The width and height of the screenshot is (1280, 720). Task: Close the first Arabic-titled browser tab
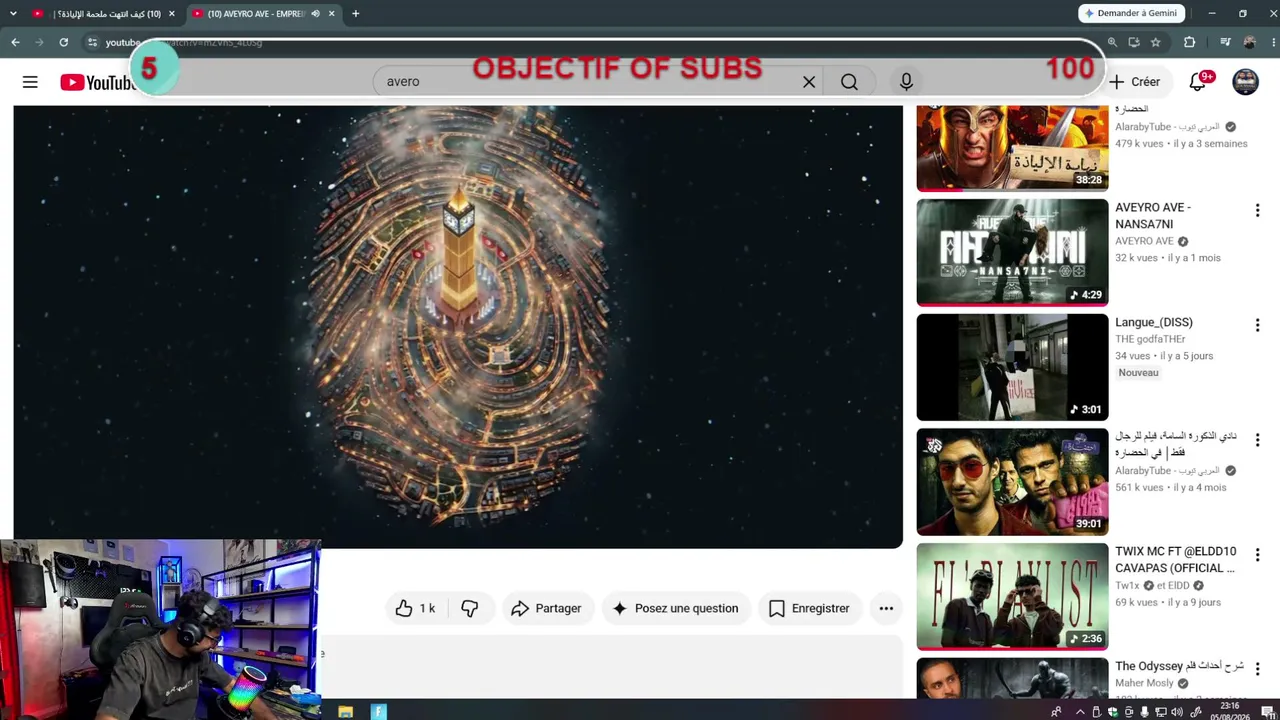pyautogui.click(x=171, y=14)
